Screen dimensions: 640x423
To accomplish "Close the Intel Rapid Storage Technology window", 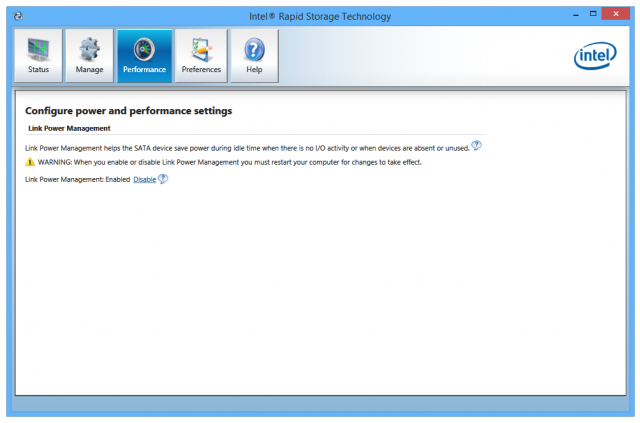I will [616, 14].
